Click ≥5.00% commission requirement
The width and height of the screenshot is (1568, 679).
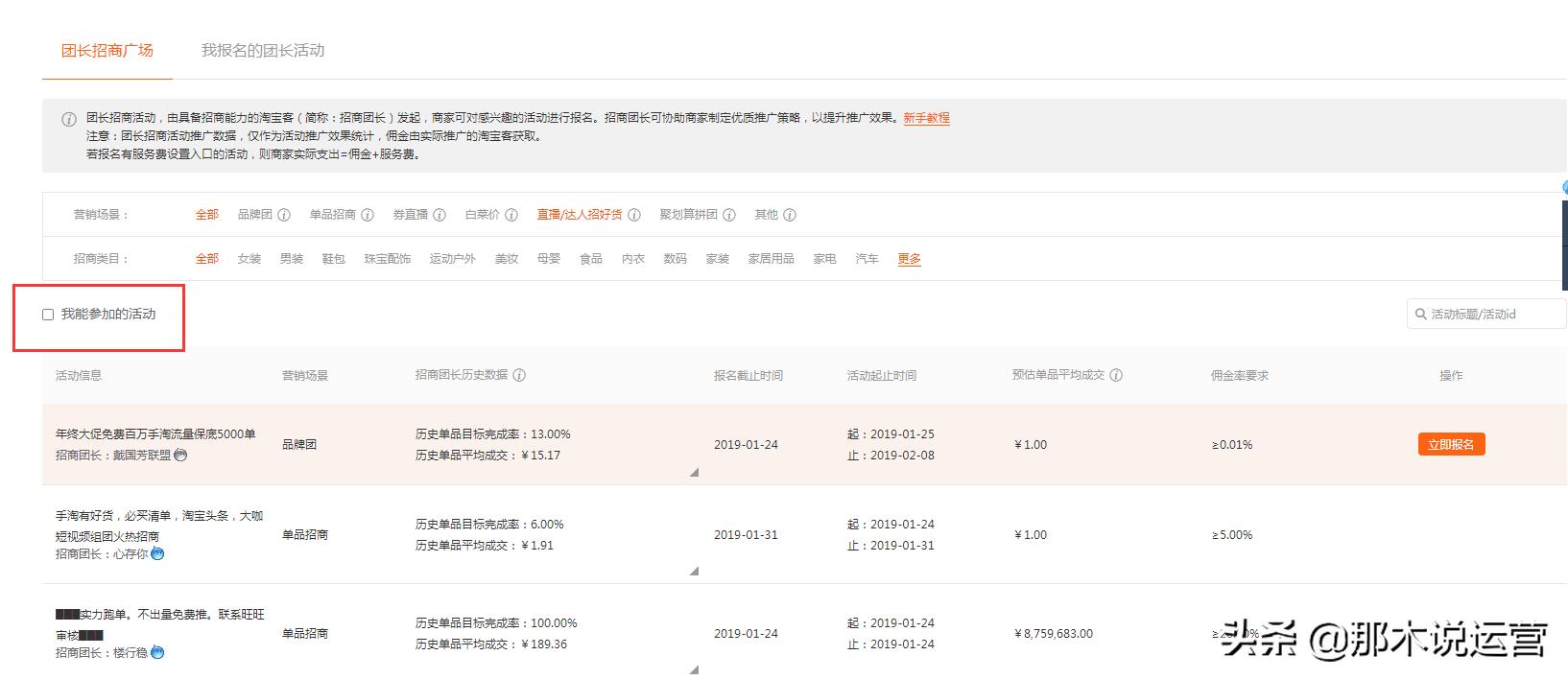pos(1231,534)
